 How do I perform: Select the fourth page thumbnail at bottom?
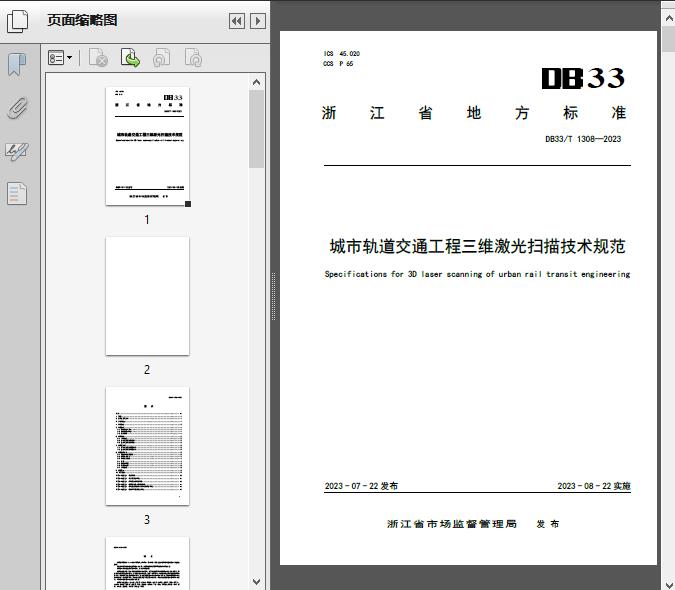[x=147, y=563]
